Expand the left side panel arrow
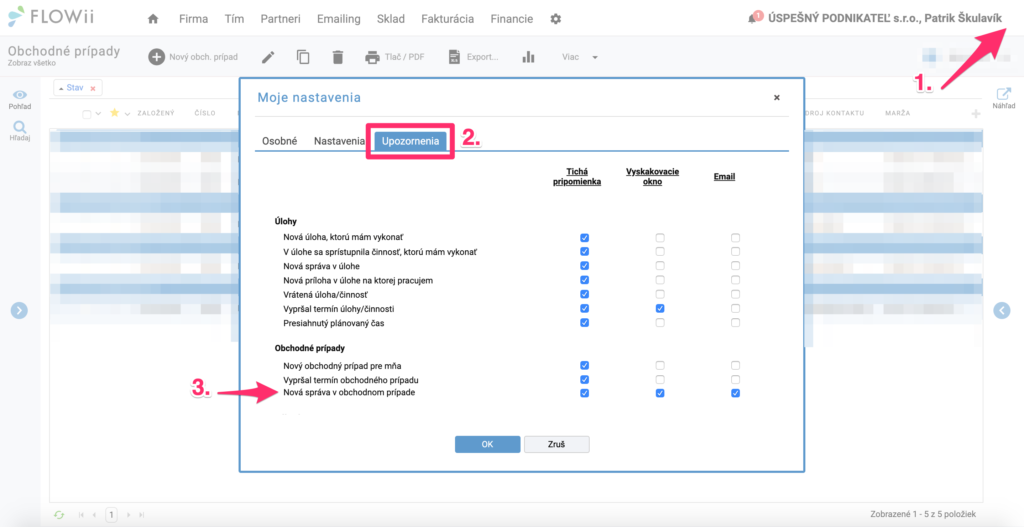The image size is (1024, 527). tap(19, 311)
